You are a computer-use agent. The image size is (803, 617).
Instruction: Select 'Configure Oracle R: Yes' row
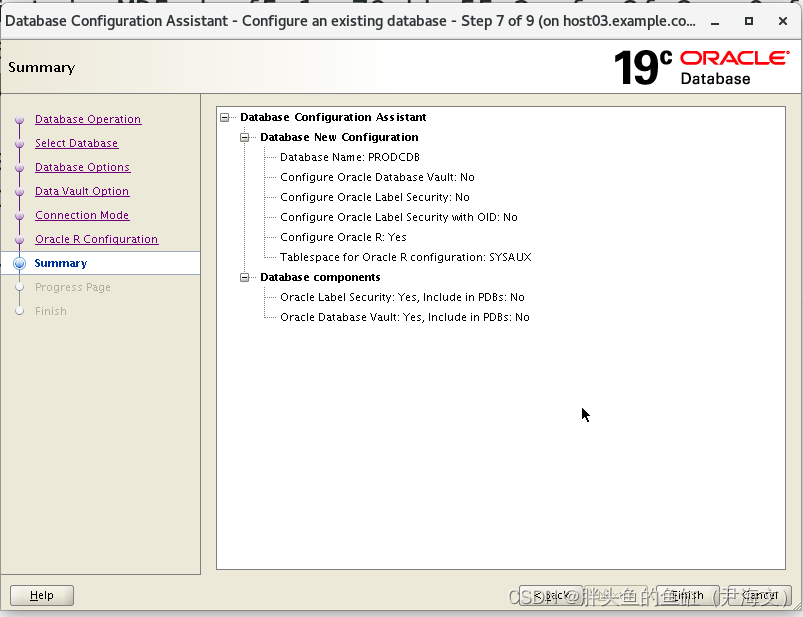(343, 237)
